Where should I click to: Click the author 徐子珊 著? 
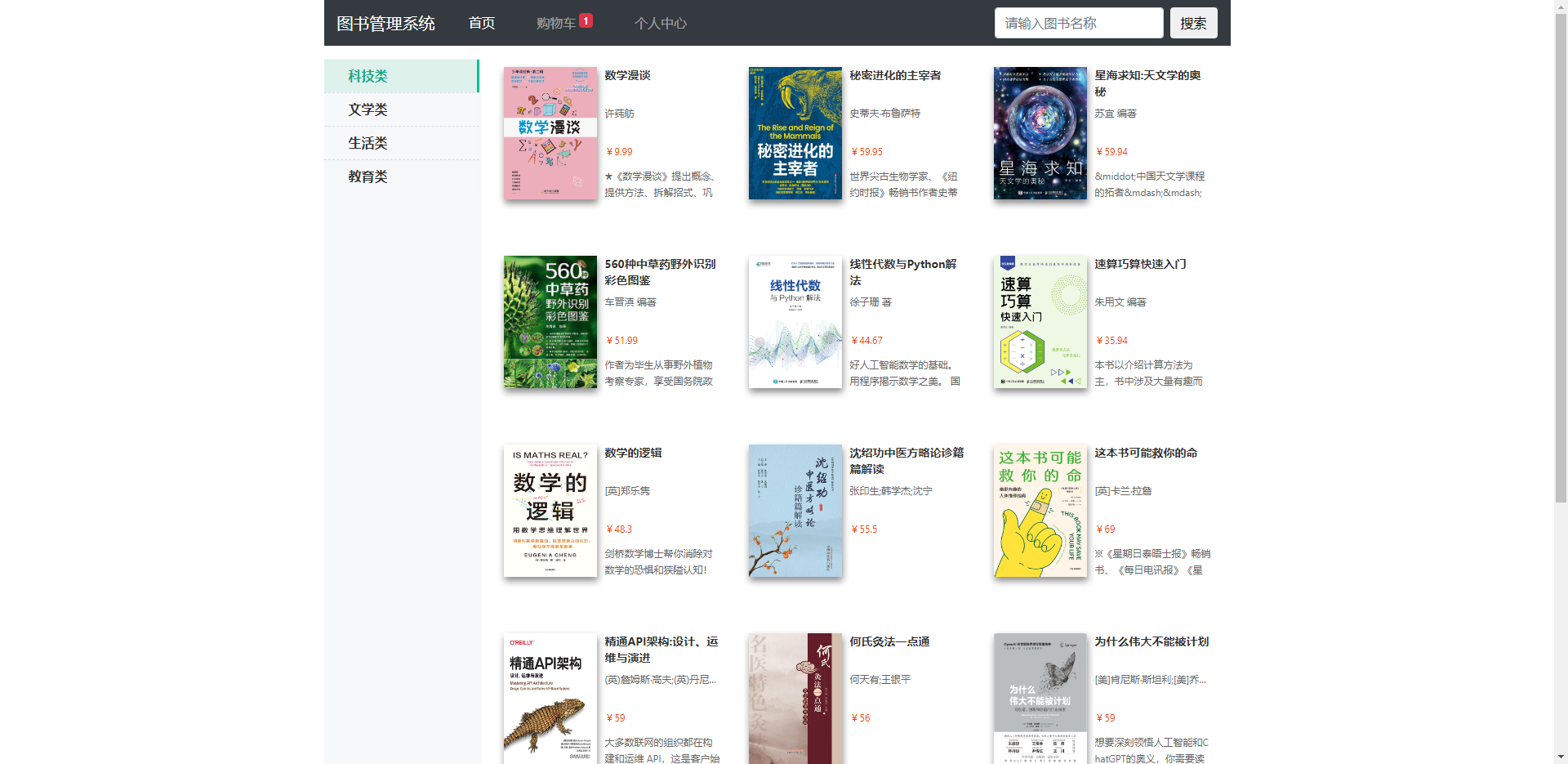click(871, 302)
